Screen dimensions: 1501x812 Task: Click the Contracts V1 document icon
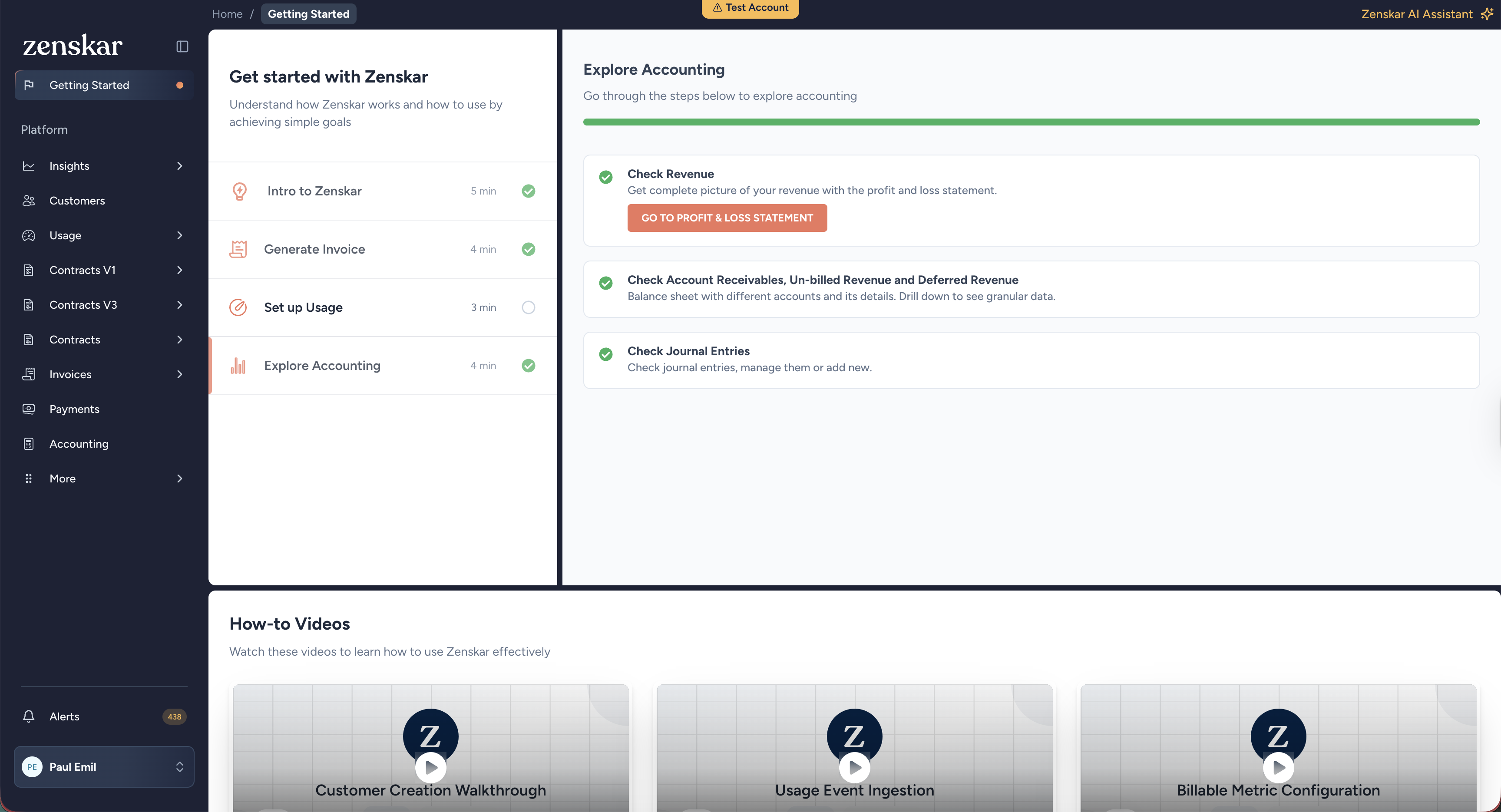29,270
